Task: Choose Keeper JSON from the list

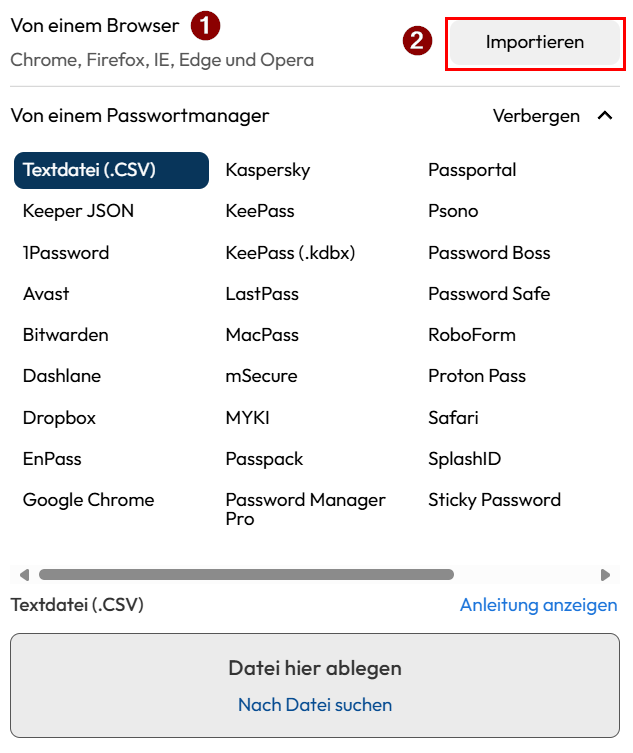Action: click(78, 211)
